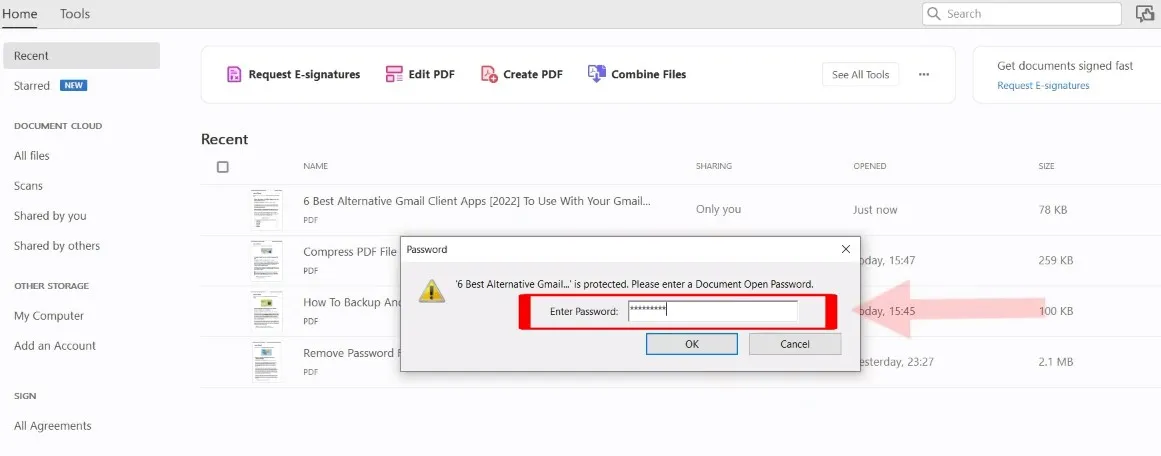Cancel the Password dialog
Image resolution: width=1161 pixels, height=456 pixels.
tap(794, 344)
